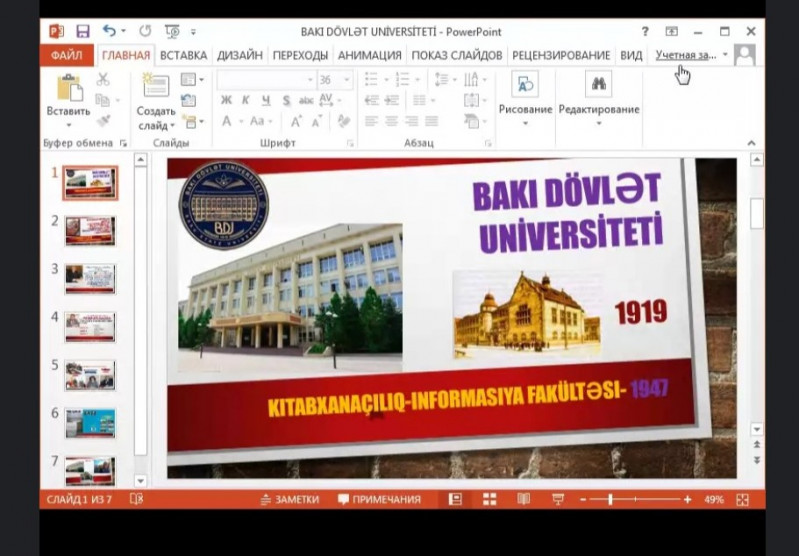Select slide 3 thumbnail
Viewport: 799px width, 556px height.
coord(90,279)
